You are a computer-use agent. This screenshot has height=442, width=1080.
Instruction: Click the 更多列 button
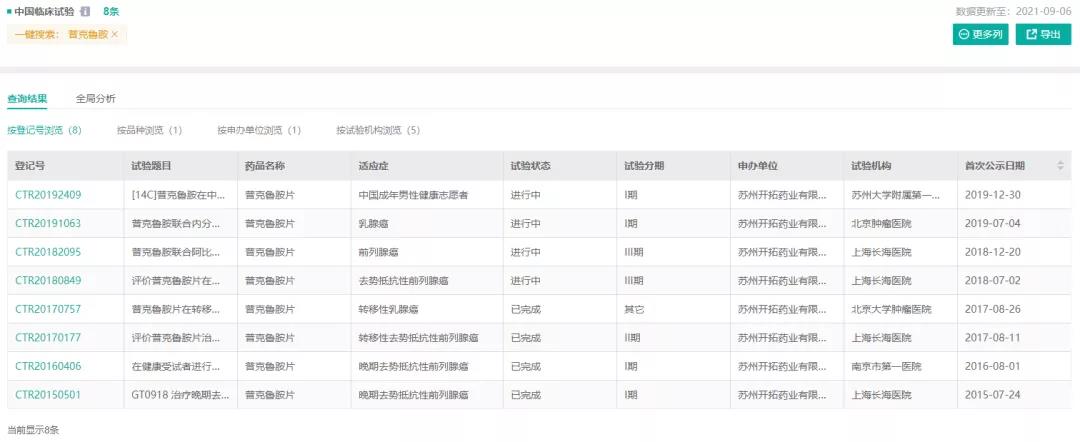[x=980, y=34]
